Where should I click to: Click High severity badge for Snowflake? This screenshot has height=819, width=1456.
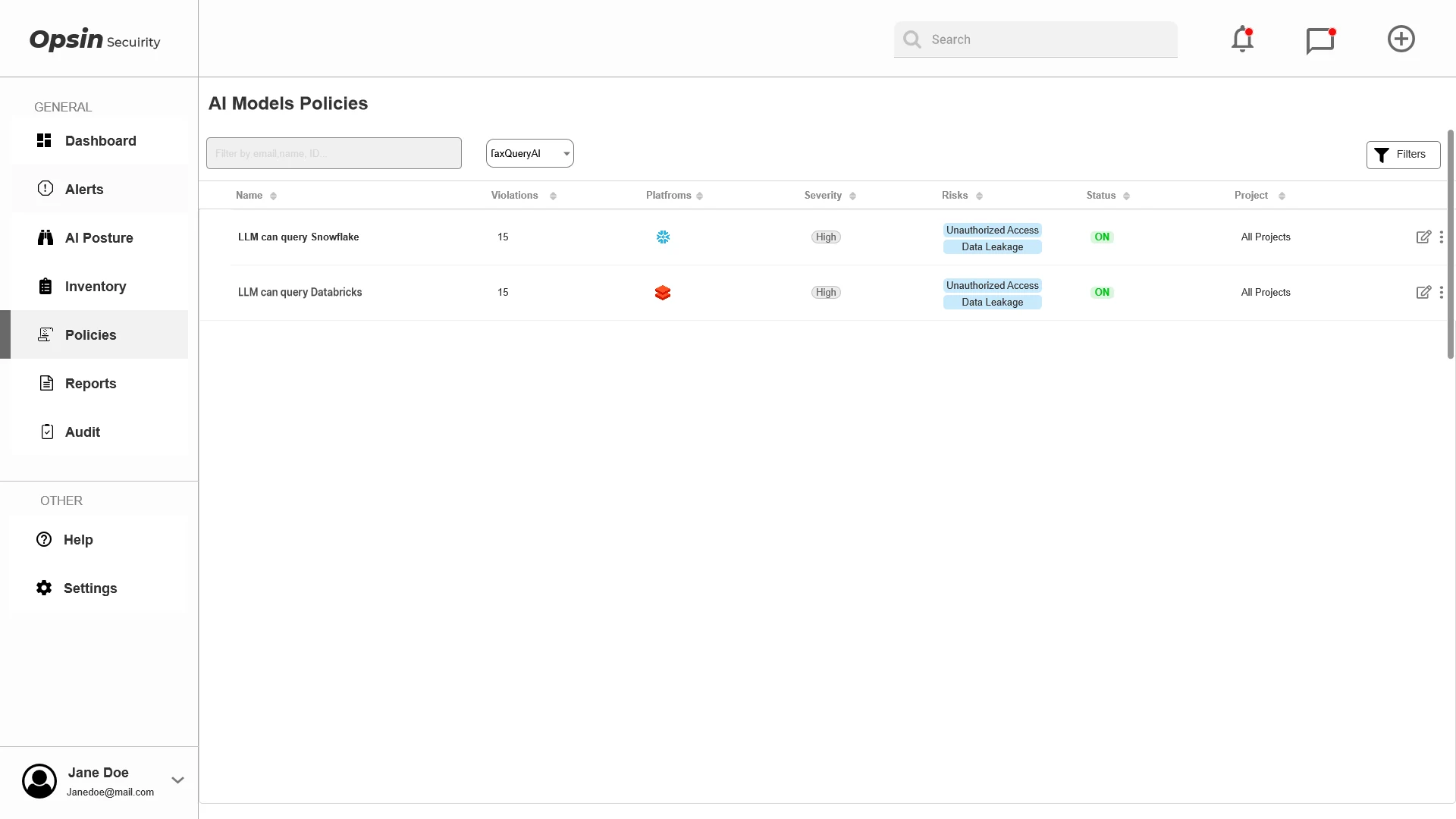826,237
